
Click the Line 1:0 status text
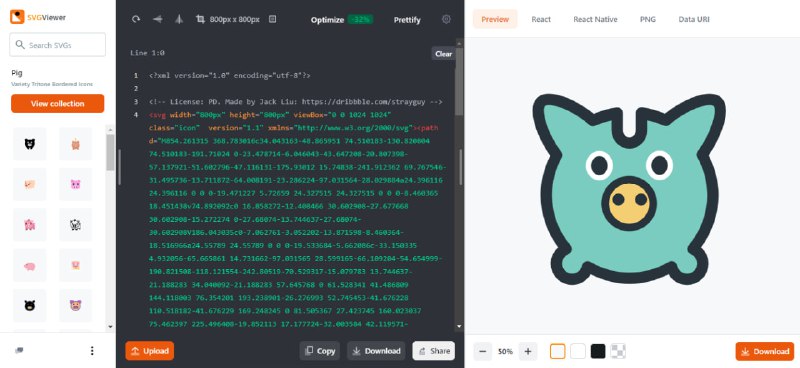coord(147,53)
